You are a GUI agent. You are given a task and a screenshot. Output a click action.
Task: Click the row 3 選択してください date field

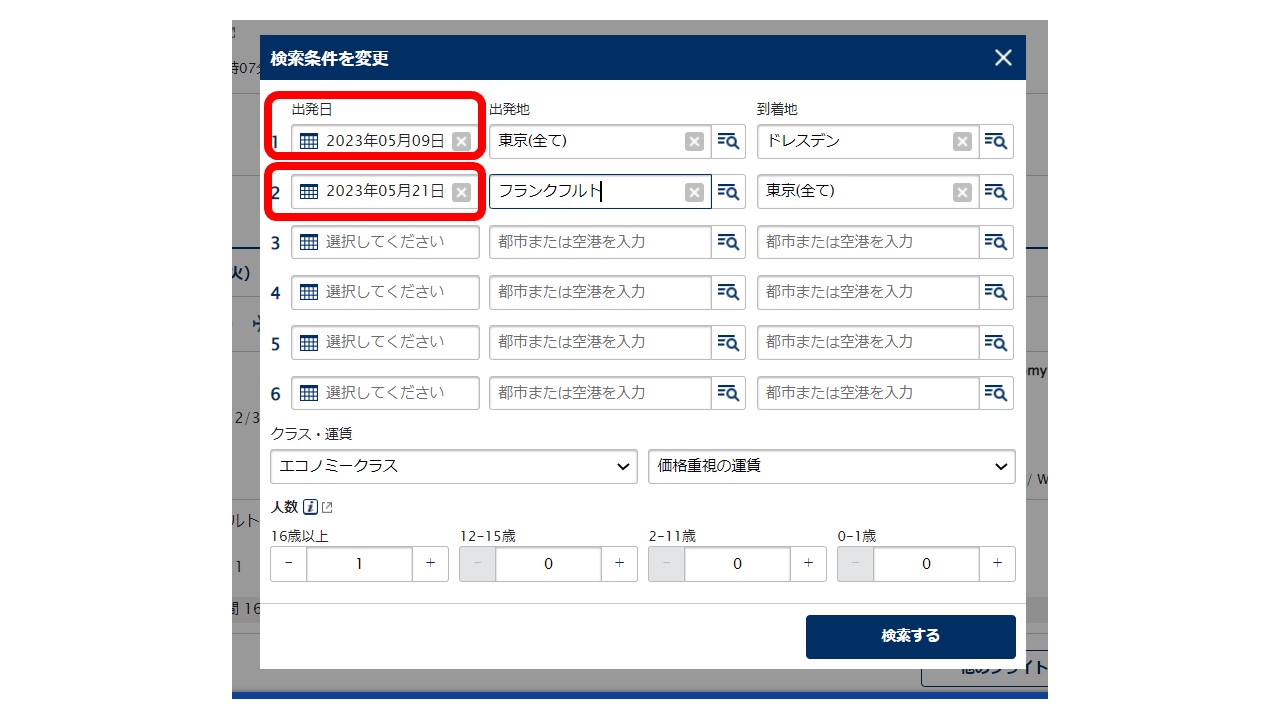pos(385,242)
